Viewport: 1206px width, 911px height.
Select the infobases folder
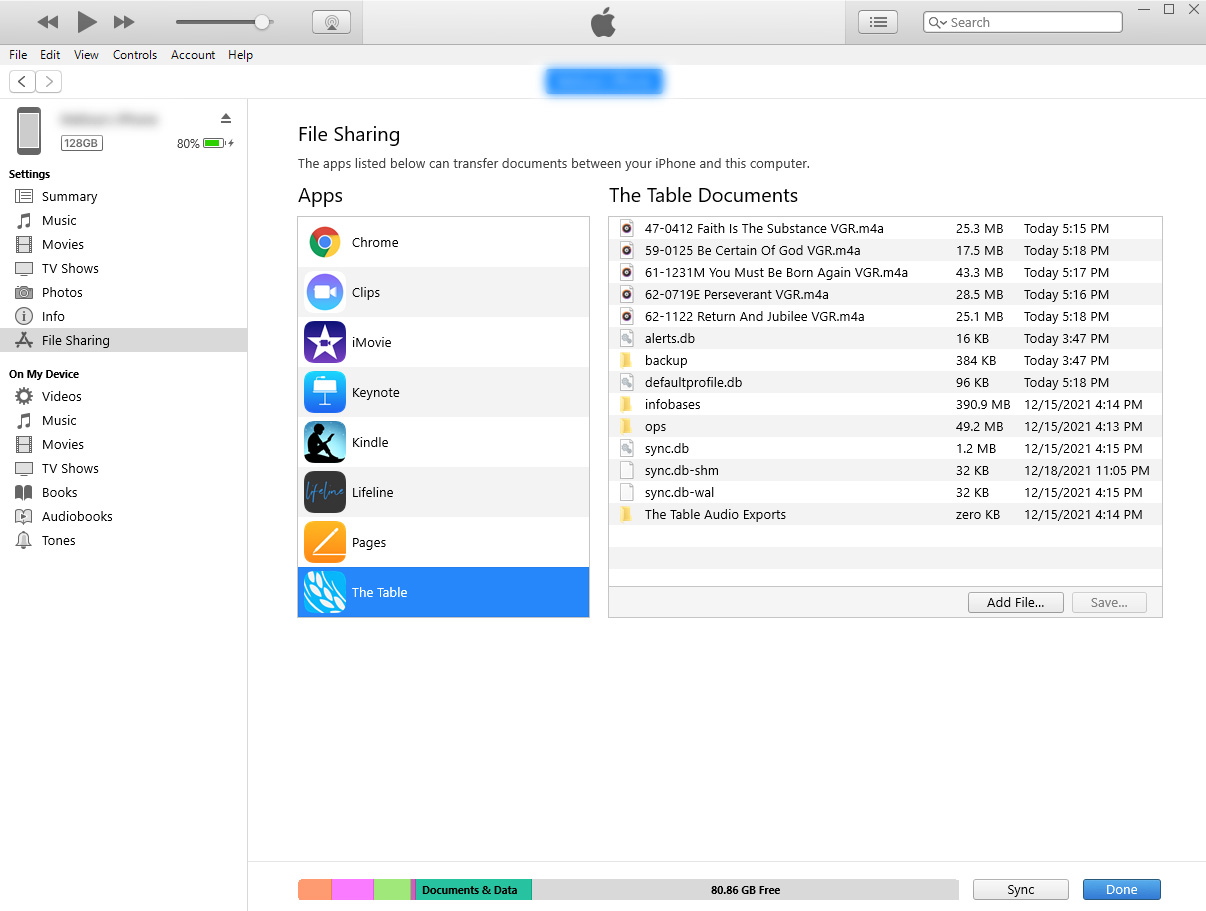[885, 404]
